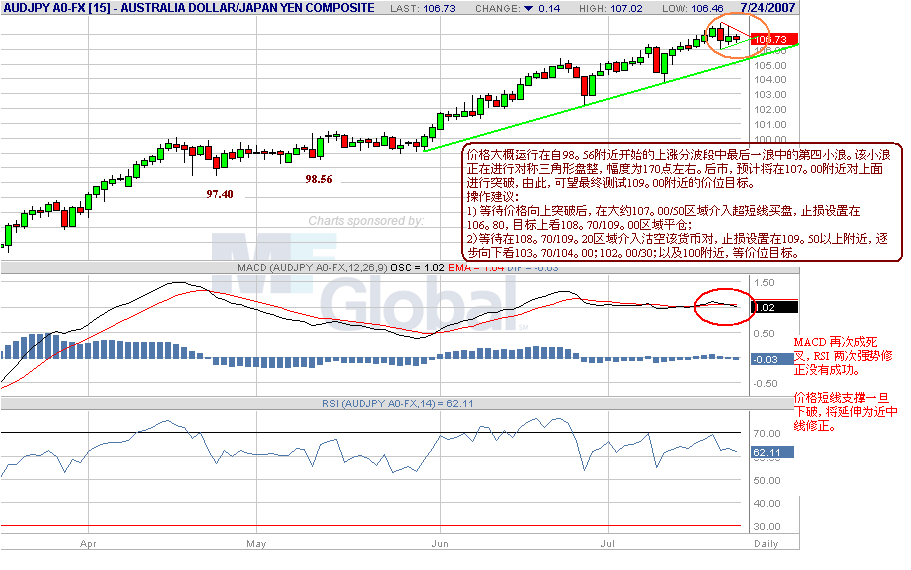The height and width of the screenshot is (570, 911).
Task: Click the 7/24/2007 date in header
Action: coord(767,8)
